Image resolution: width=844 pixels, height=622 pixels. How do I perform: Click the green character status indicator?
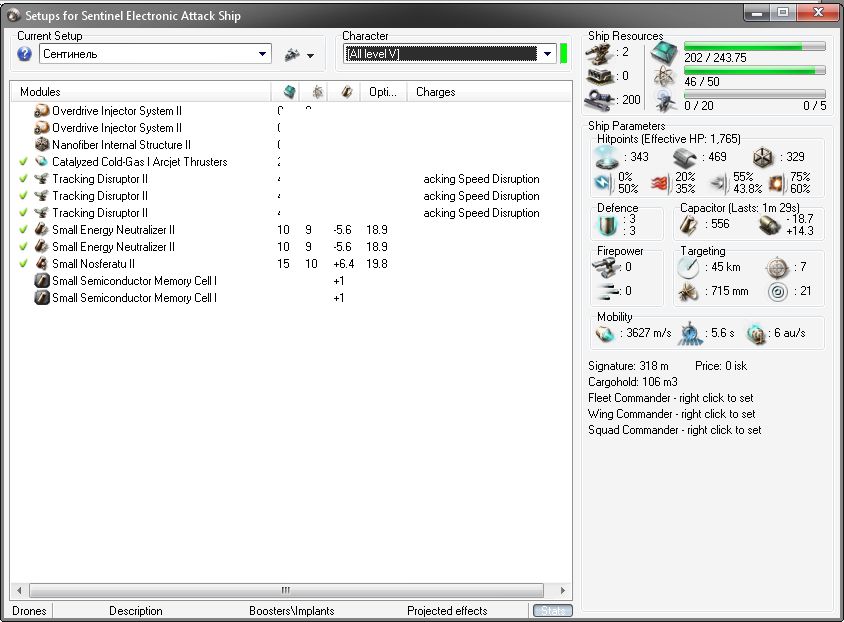click(564, 54)
